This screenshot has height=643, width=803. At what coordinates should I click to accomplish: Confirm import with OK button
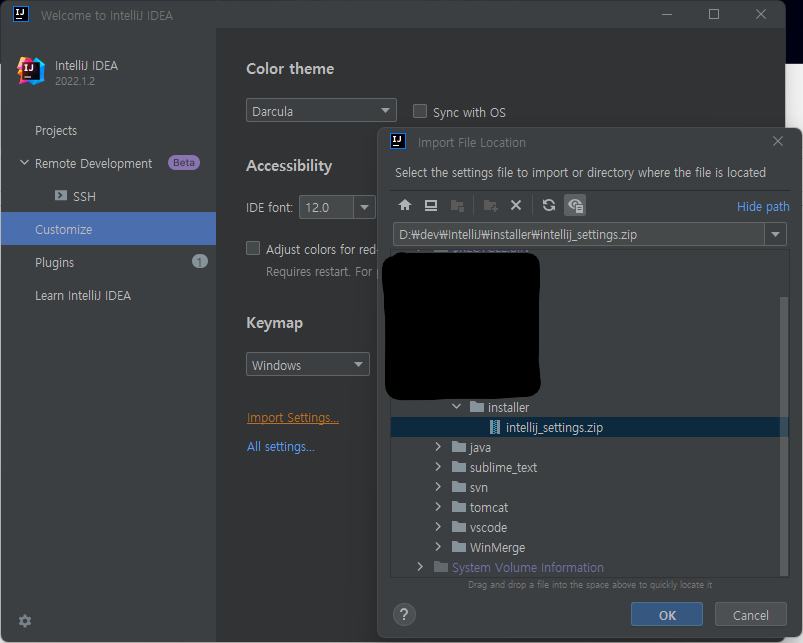tap(666, 614)
